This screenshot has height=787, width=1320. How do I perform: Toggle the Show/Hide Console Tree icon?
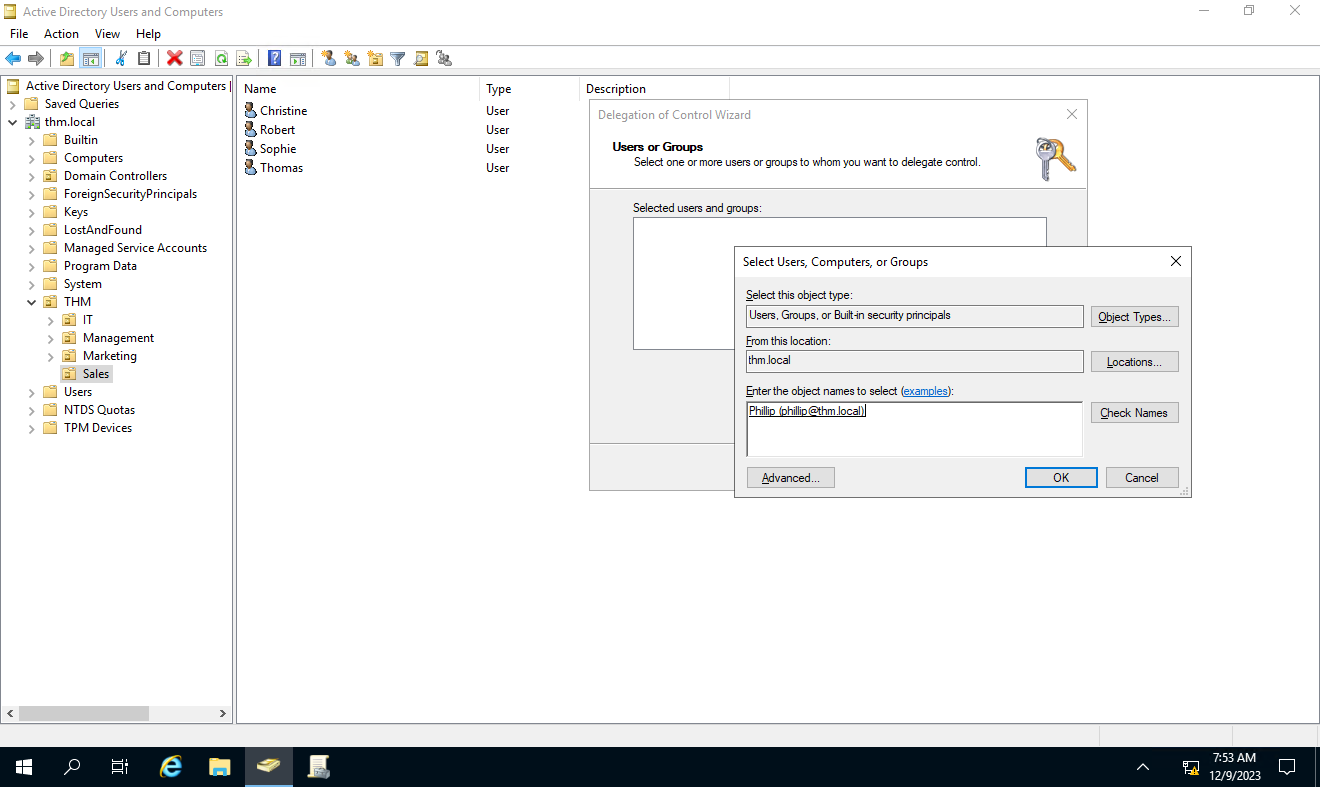(91, 59)
